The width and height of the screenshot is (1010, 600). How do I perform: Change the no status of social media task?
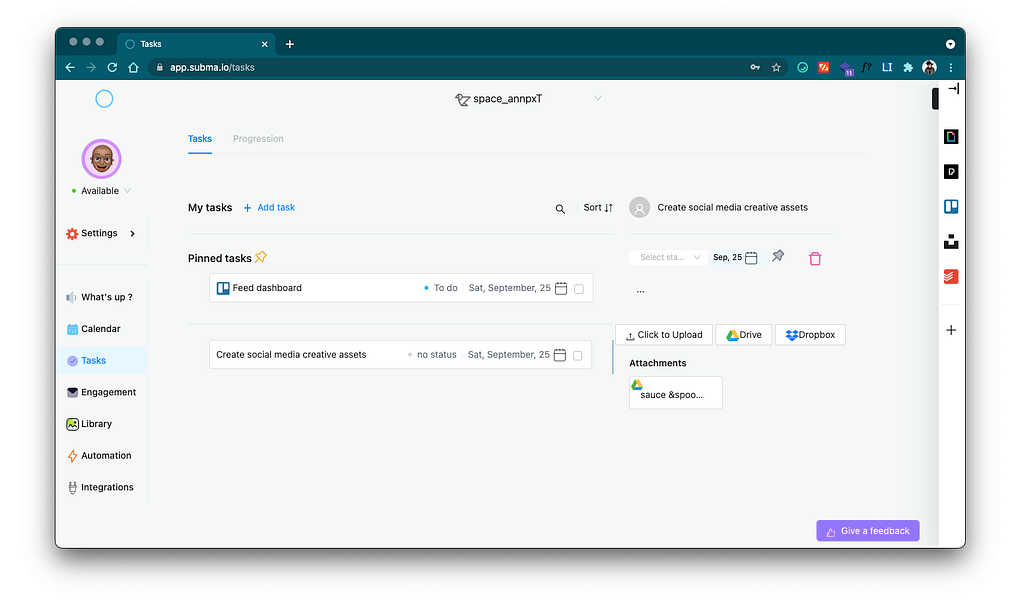coord(432,354)
